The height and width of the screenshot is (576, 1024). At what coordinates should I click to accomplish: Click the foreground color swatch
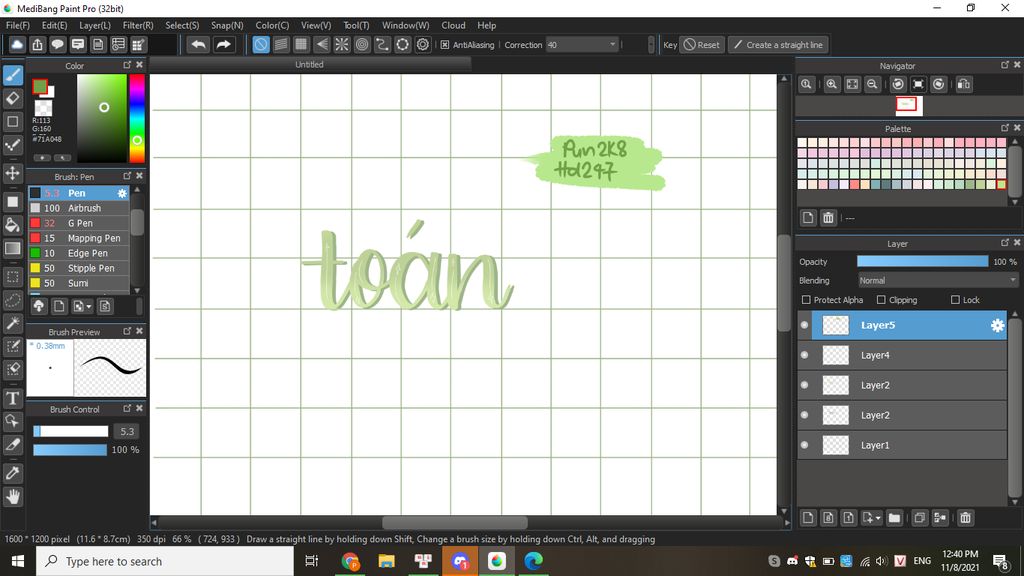(40, 86)
